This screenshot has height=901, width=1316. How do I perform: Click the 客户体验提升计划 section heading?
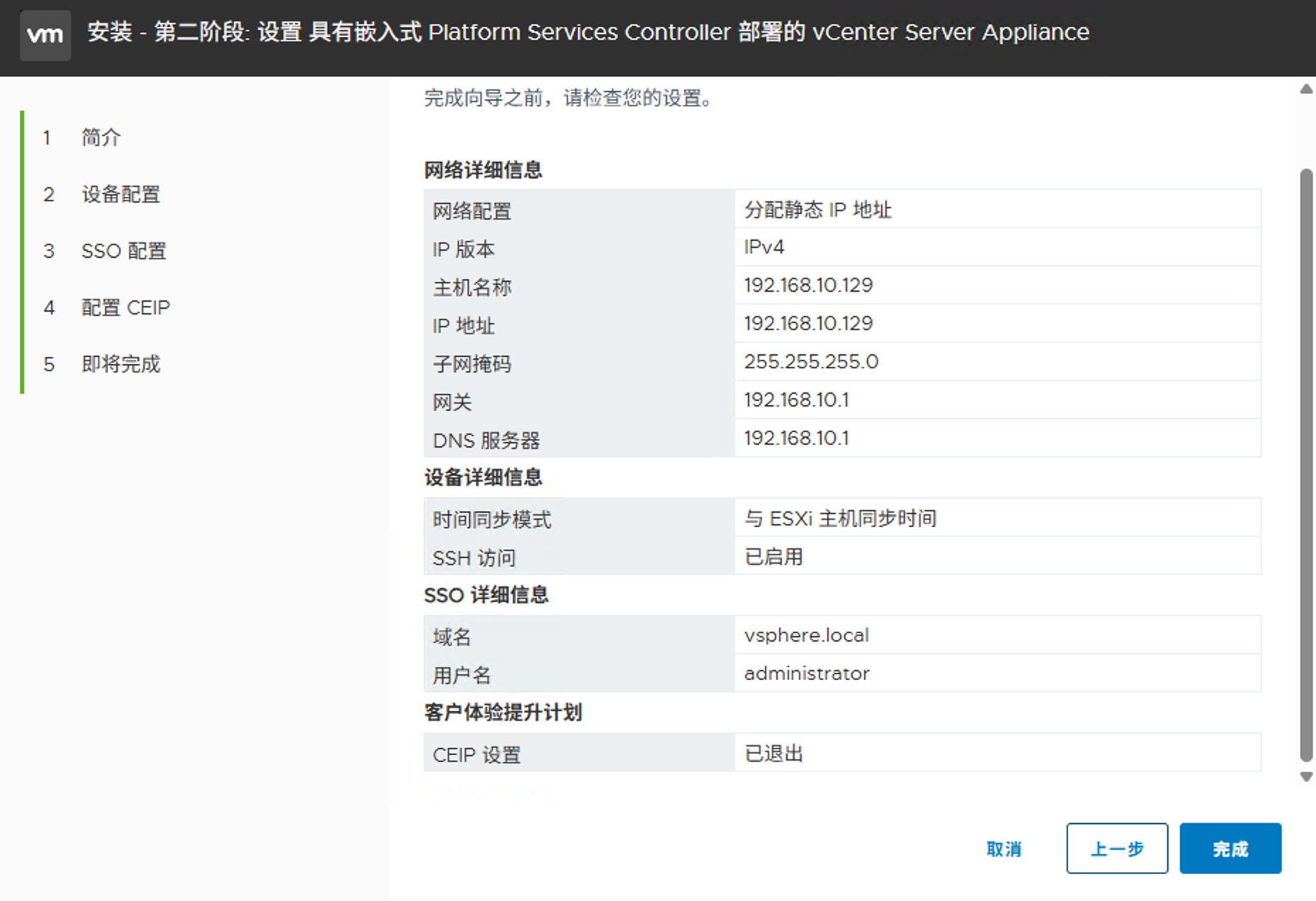coord(503,713)
